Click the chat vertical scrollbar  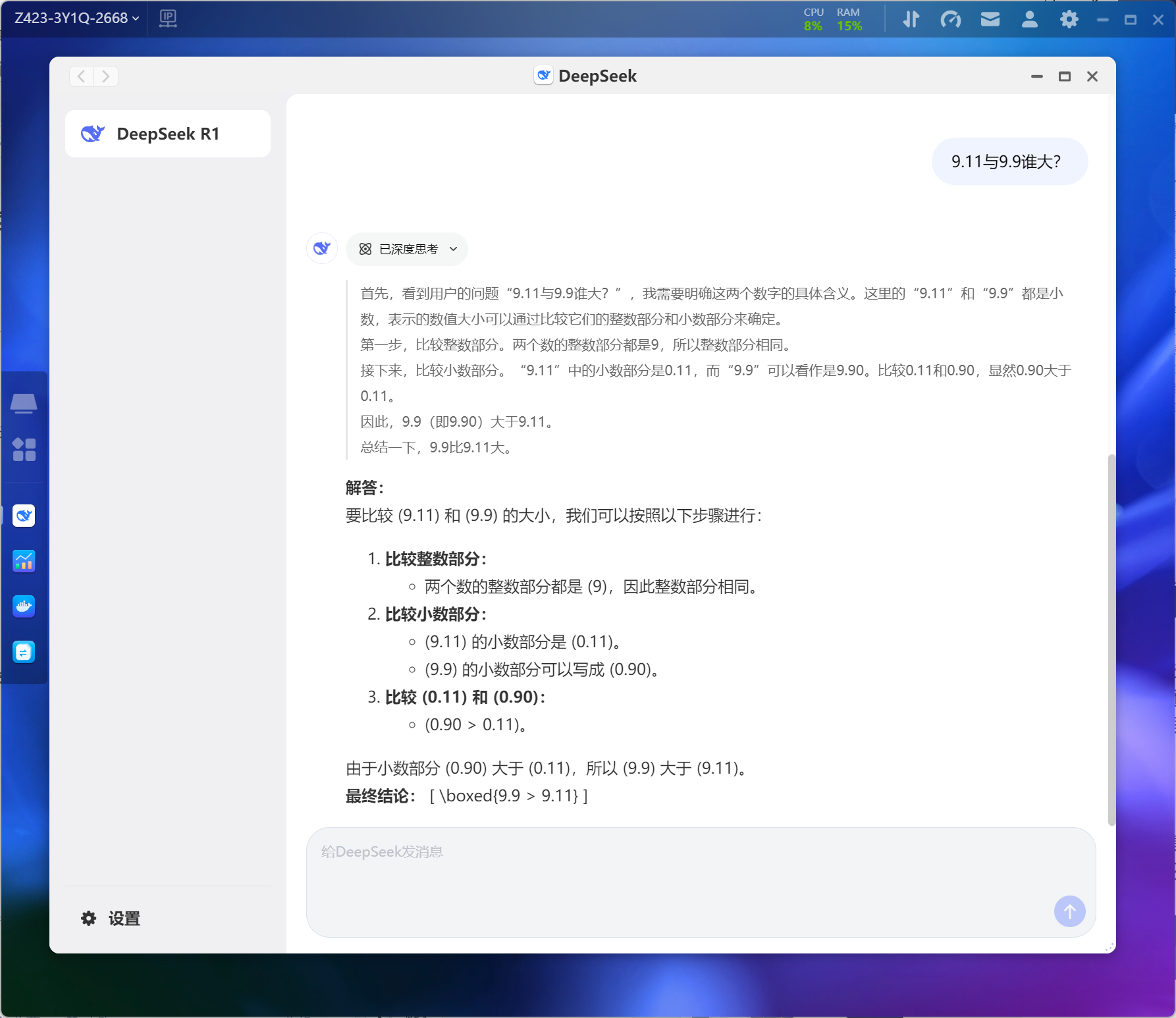point(1111,639)
